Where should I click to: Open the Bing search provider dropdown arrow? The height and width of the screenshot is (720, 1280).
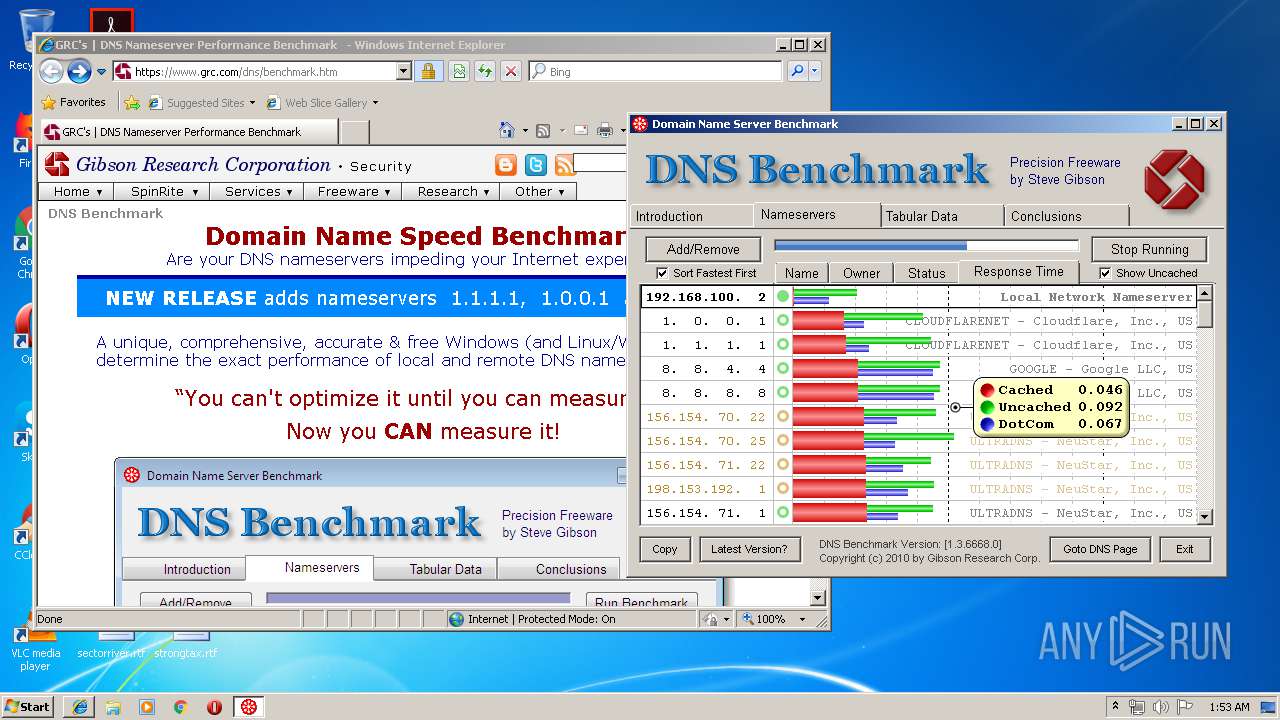coord(815,71)
